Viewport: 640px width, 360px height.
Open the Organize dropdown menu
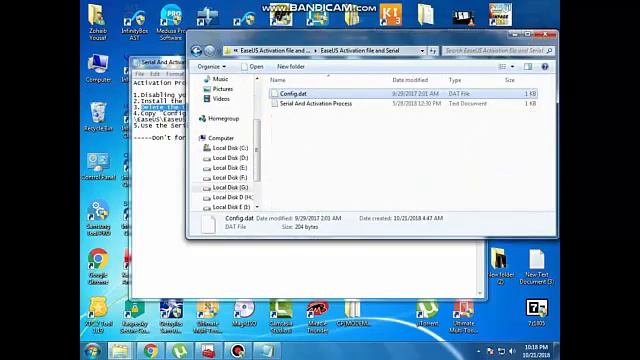[x=211, y=67]
